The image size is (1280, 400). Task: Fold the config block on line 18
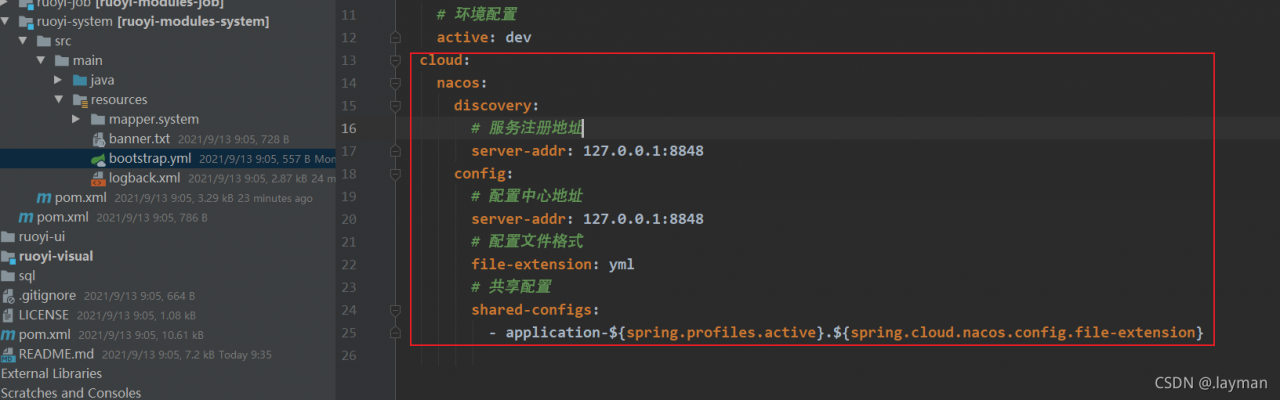[396, 174]
